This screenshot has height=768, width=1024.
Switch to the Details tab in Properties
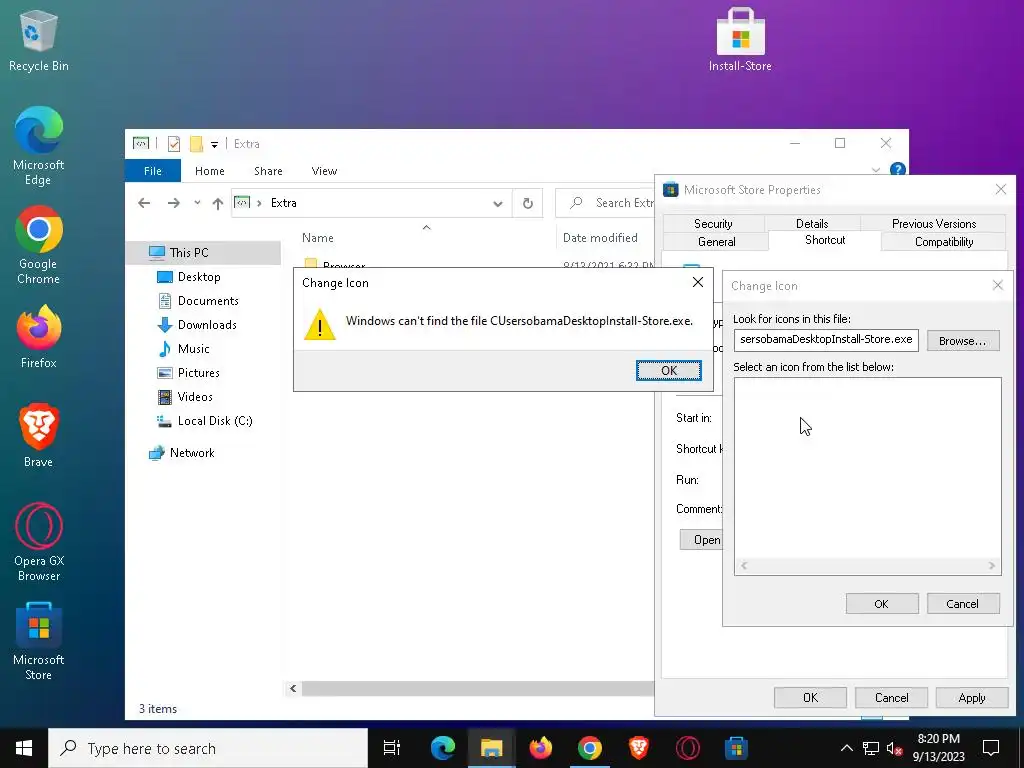(x=812, y=223)
